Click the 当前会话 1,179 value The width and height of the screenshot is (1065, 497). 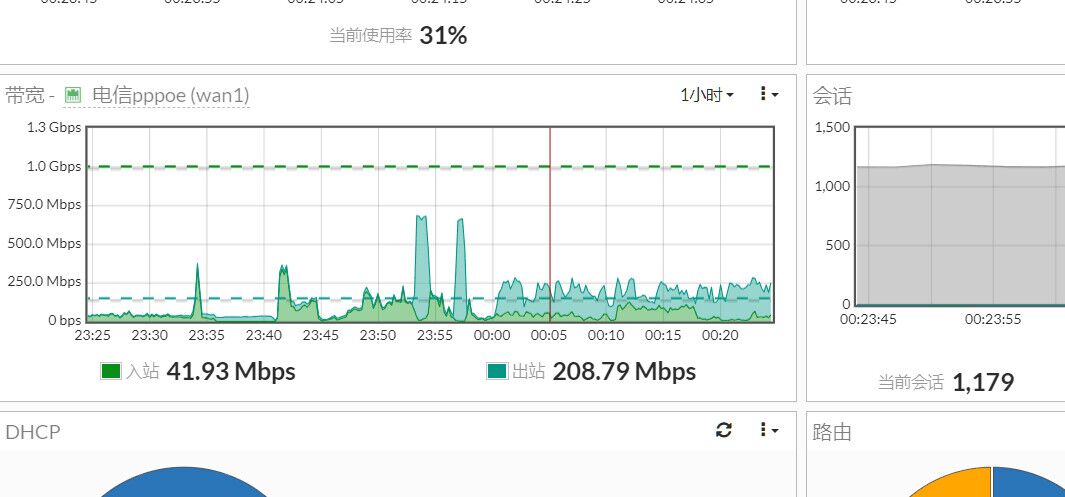click(x=982, y=382)
